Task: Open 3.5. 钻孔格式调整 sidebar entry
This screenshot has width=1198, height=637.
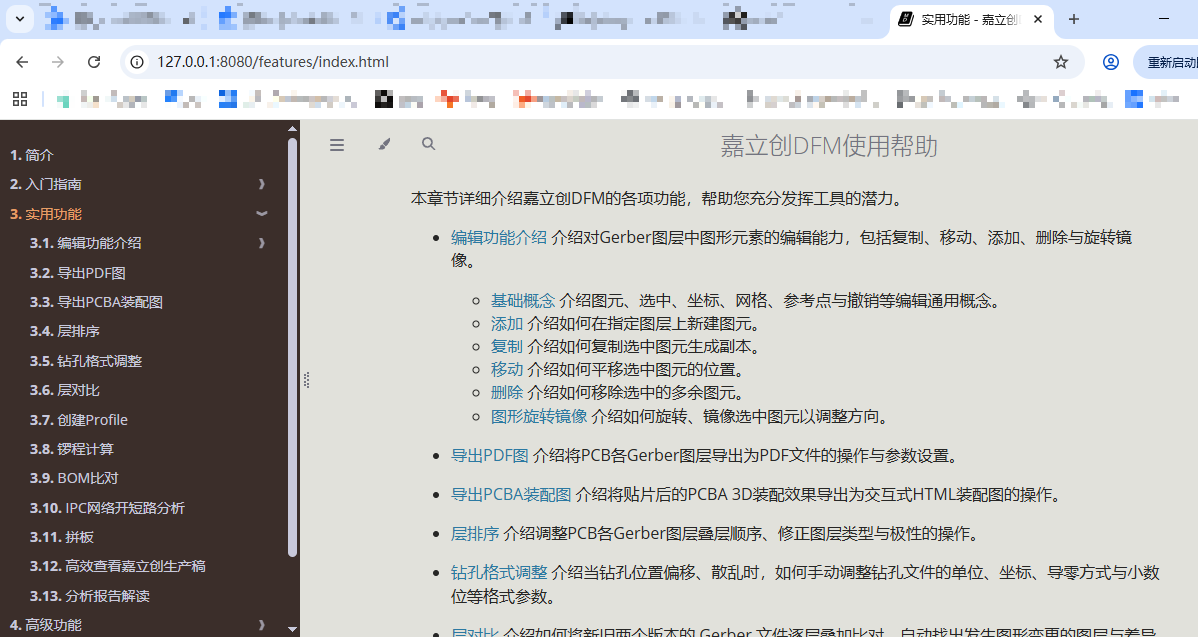Action: [x=86, y=361]
